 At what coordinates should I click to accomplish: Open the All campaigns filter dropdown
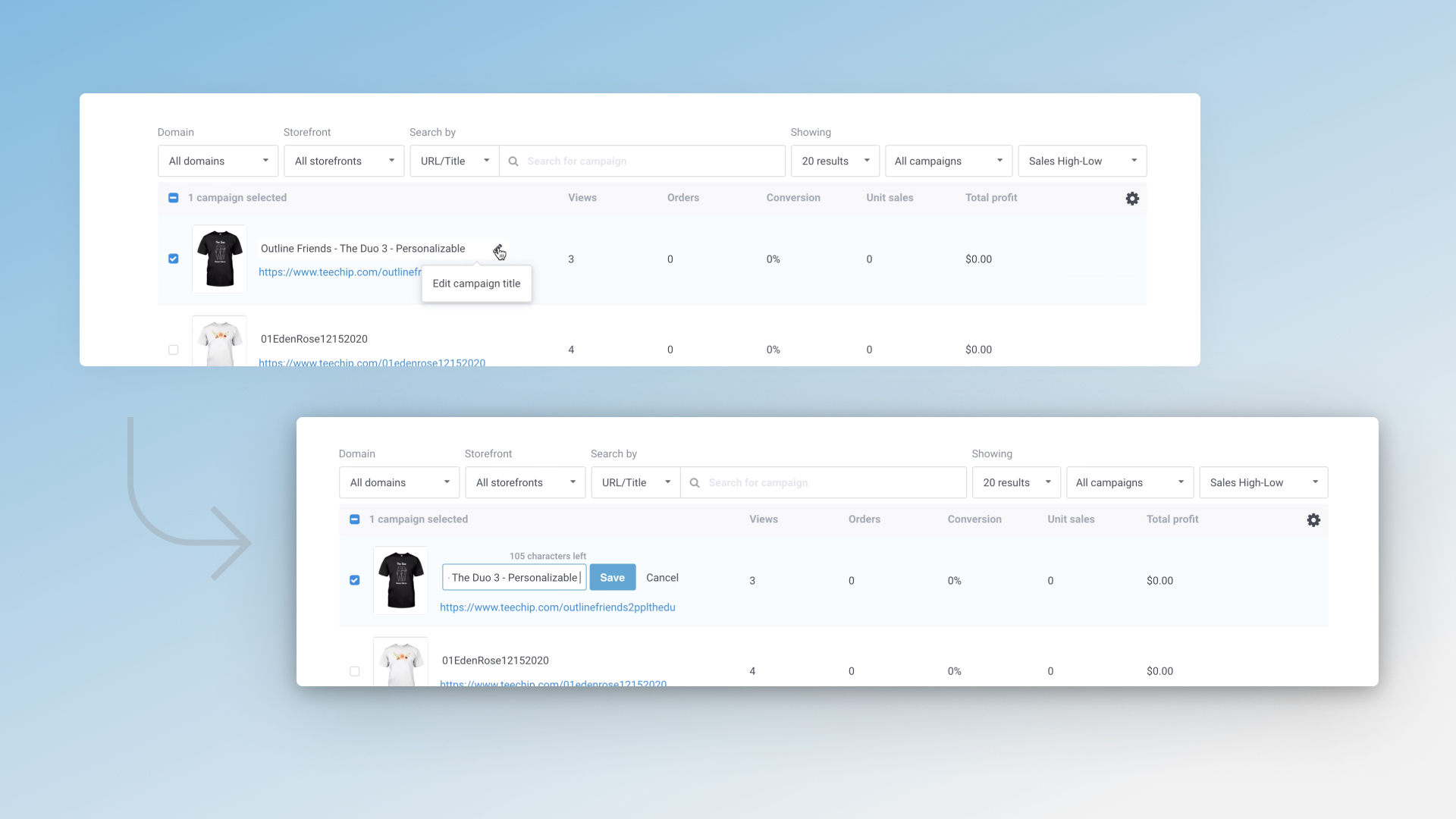click(x=946, y=161)
